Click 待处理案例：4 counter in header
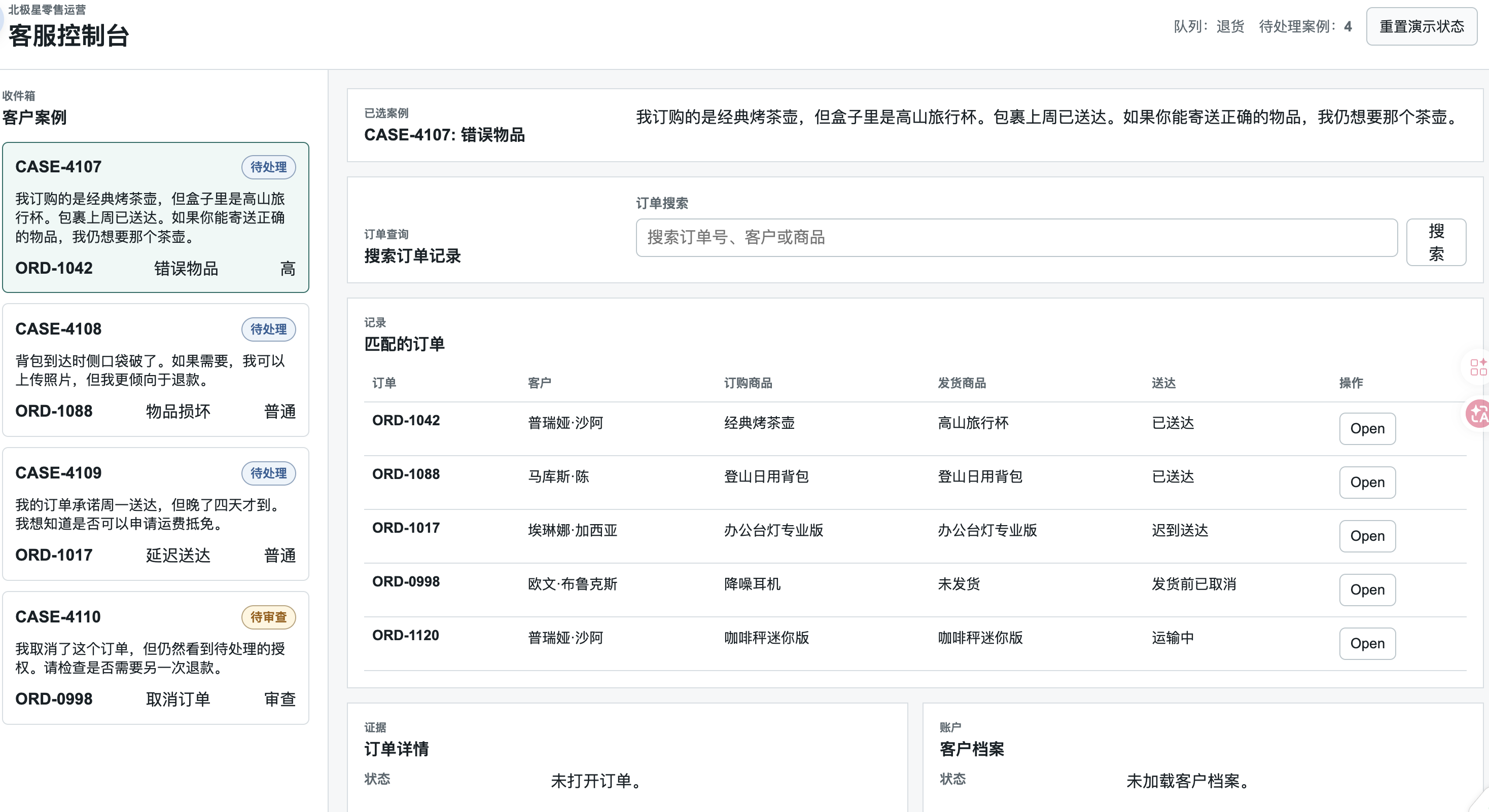The image size is (1489, 812). 1305,26
